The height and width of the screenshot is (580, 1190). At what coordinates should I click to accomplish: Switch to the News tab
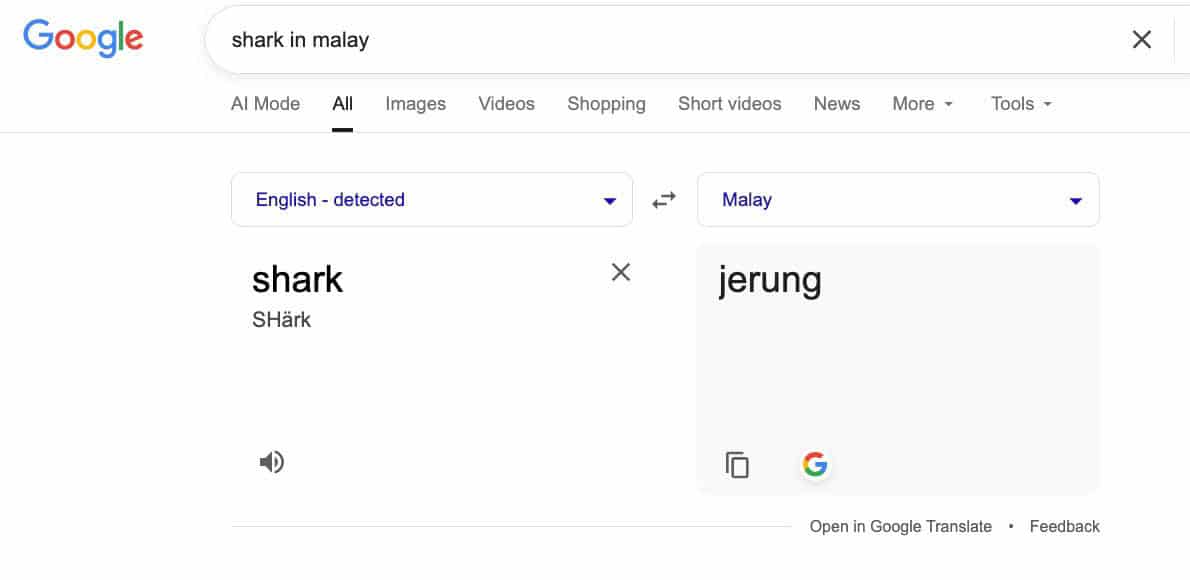pyautogui.click(x=836, y=104)
